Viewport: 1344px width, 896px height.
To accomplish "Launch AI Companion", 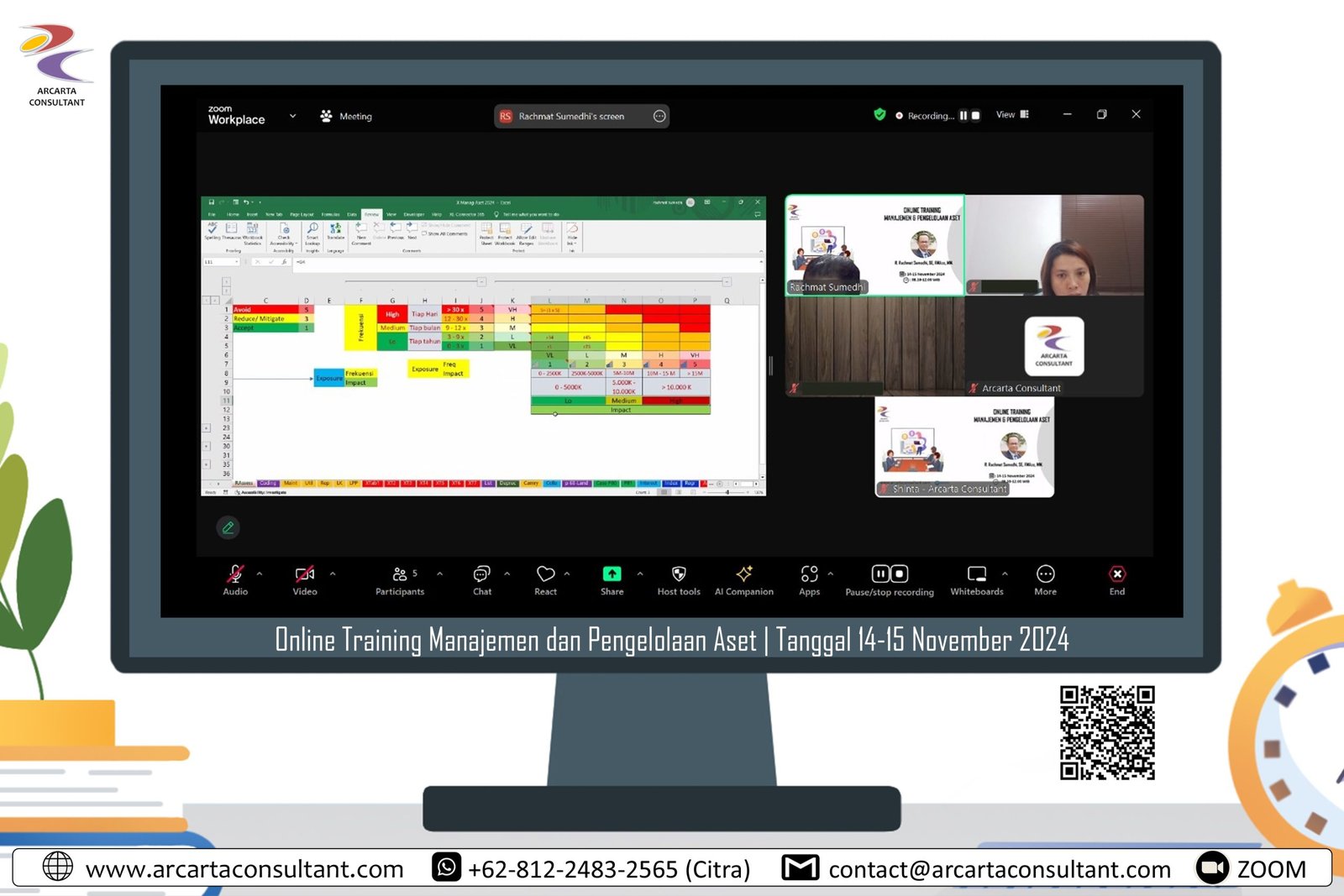I will tap(743, 575).
